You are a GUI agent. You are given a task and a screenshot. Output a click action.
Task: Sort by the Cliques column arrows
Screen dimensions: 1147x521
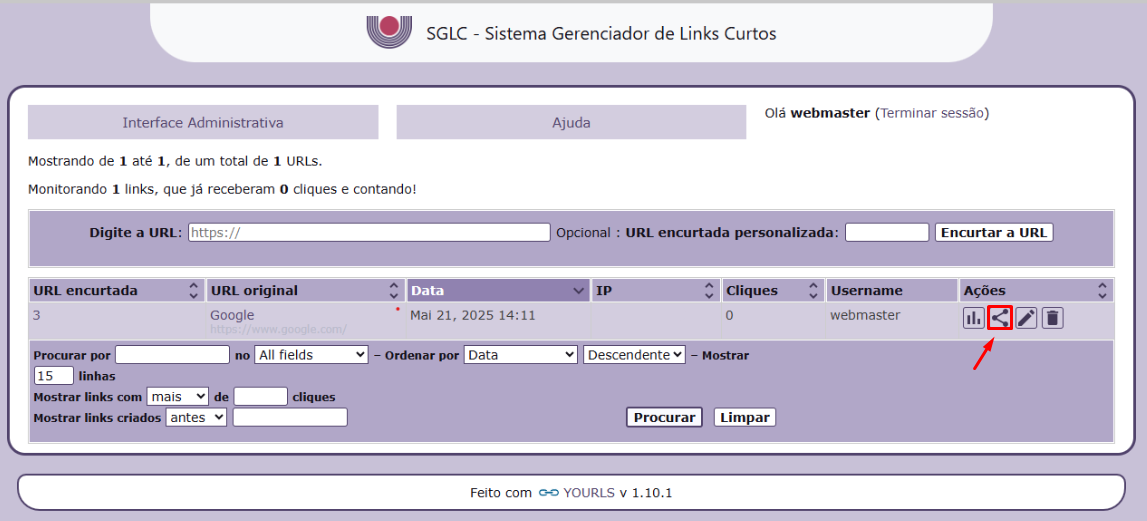pos(813,291)
